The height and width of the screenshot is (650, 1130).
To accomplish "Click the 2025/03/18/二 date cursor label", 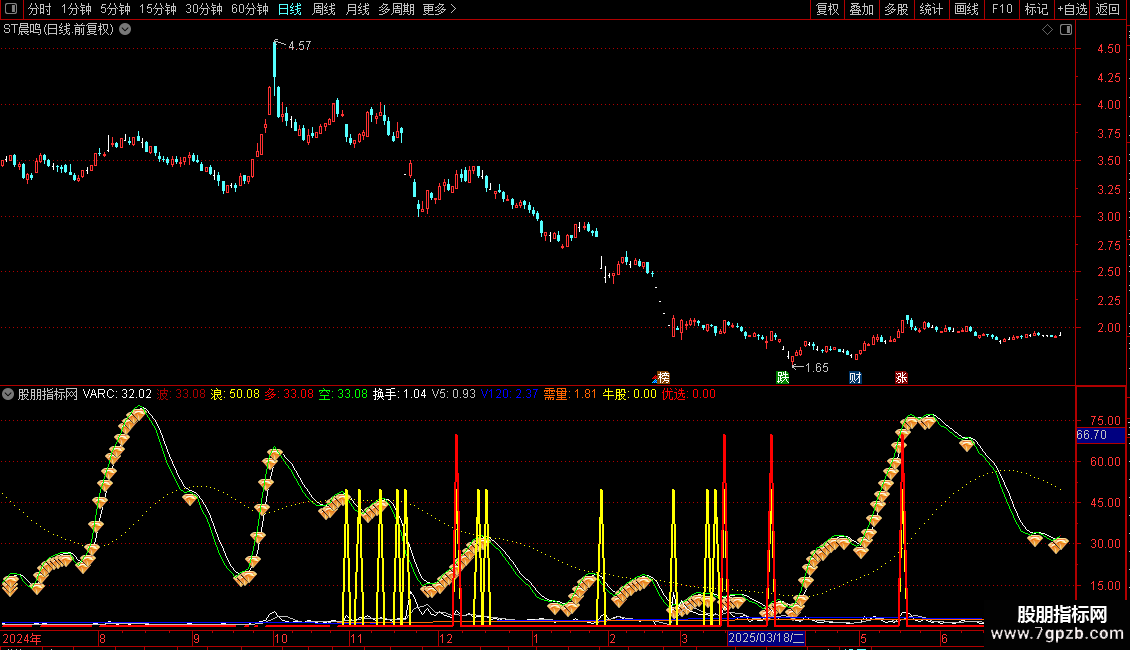I will [766, 638].
